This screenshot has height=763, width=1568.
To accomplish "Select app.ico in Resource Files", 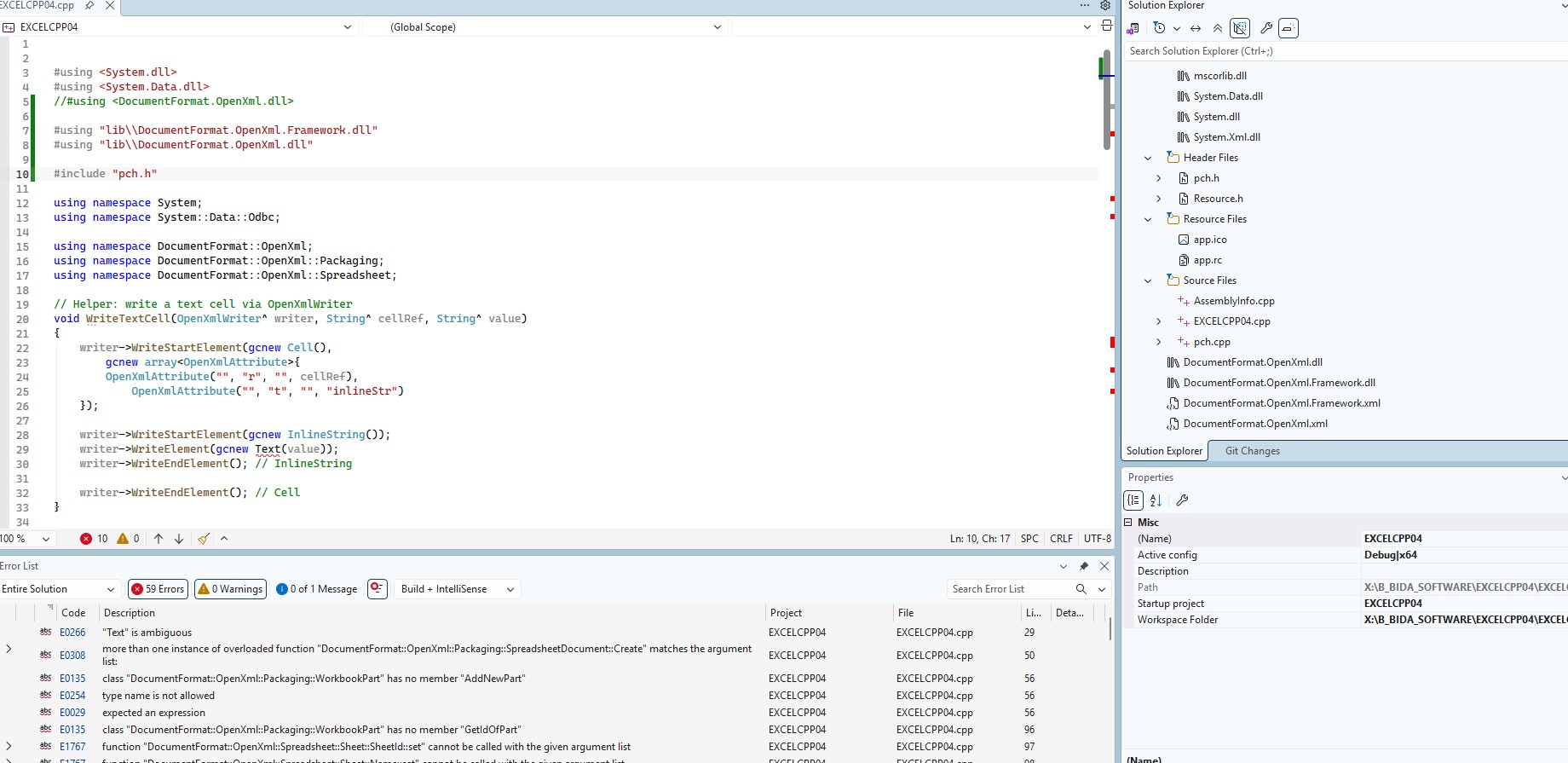I will click(x=1210, y=240).
